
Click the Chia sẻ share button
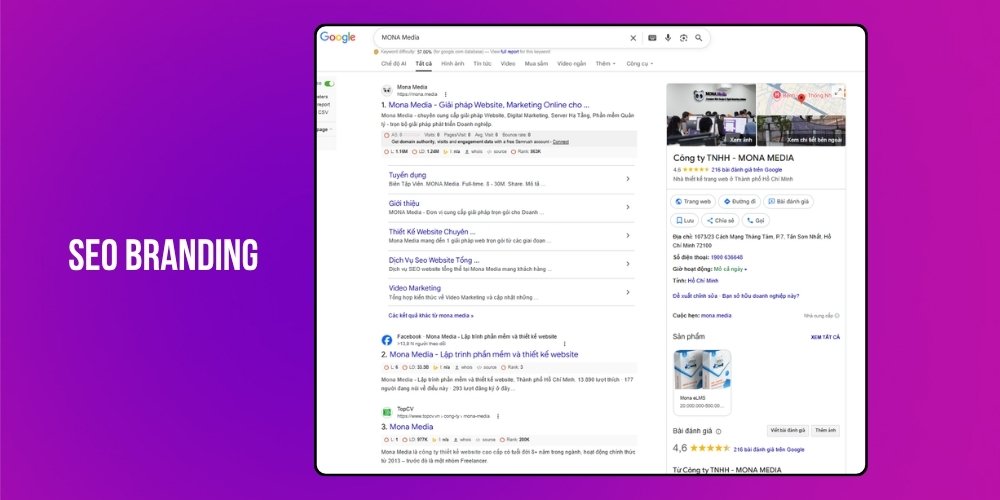(720, 220)
